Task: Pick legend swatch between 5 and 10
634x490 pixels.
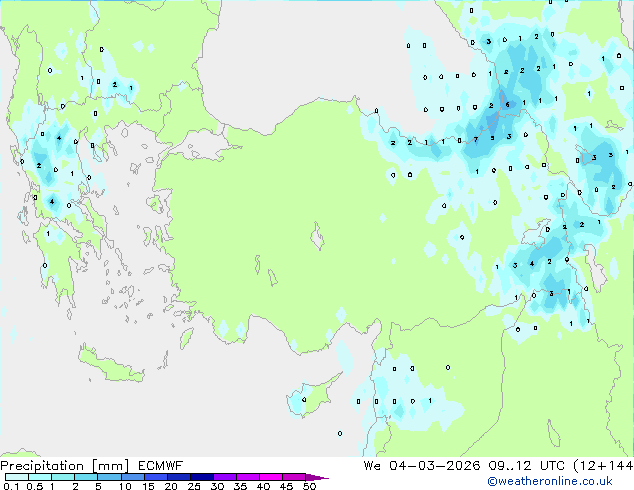Action: pyautogui.click(x=109, y=477)
